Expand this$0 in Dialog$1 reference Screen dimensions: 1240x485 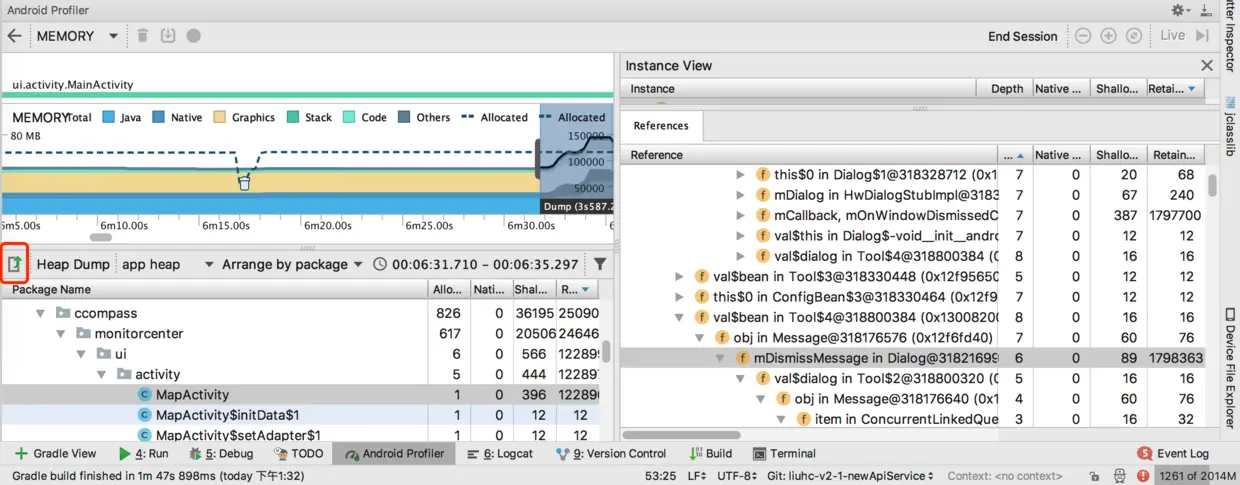pos(740,174)
